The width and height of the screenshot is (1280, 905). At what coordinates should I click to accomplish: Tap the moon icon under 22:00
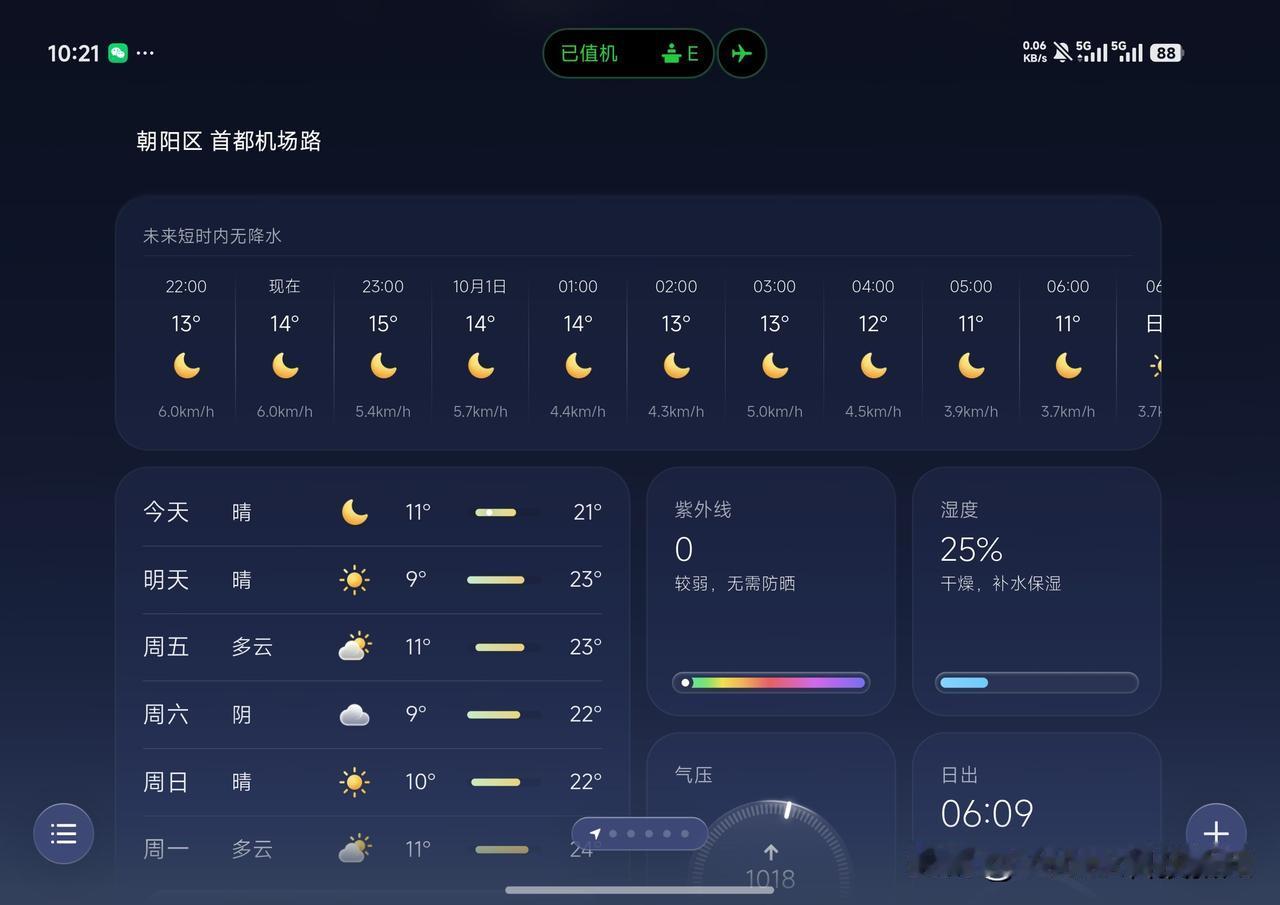pos(186,366)
